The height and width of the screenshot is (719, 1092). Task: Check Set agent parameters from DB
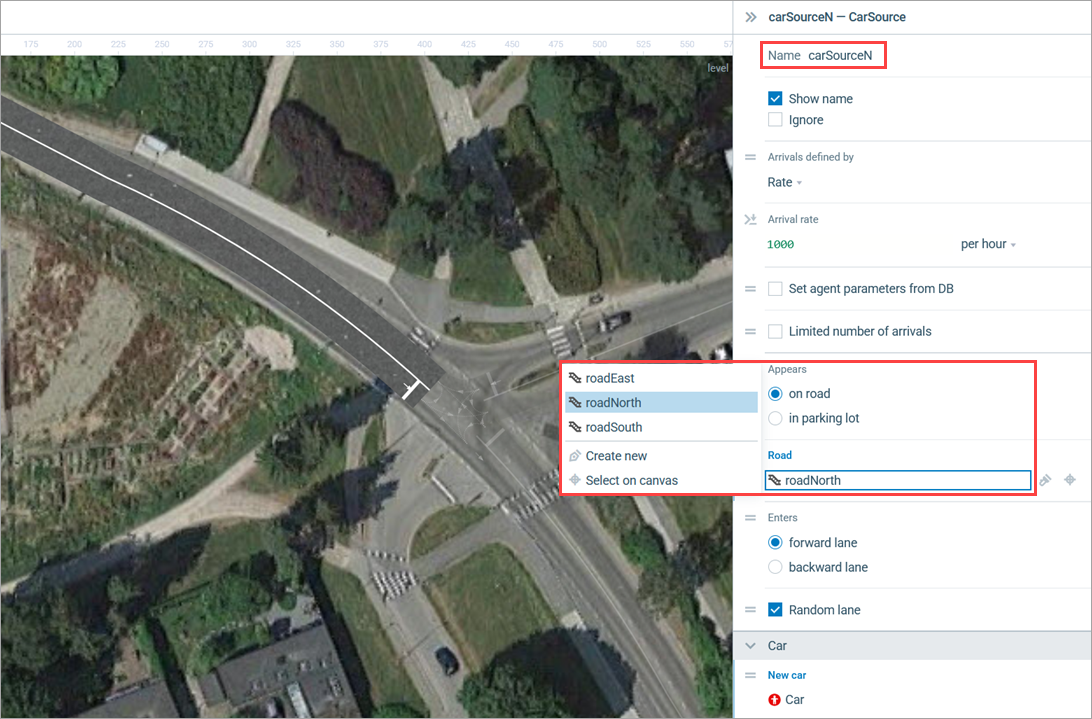pyautogui.click(x=775, y=289)
